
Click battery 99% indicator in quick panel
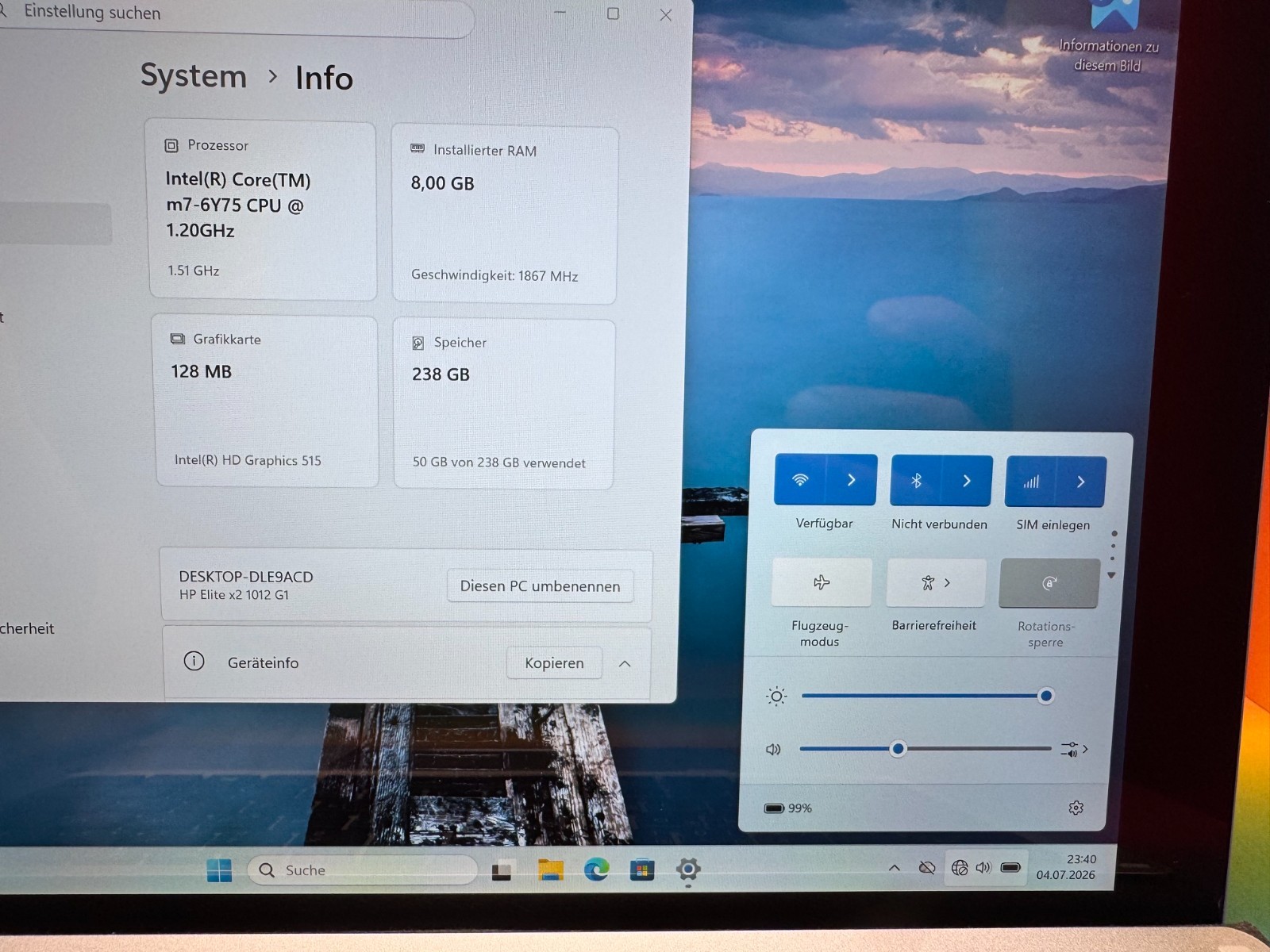click(788, 808)
